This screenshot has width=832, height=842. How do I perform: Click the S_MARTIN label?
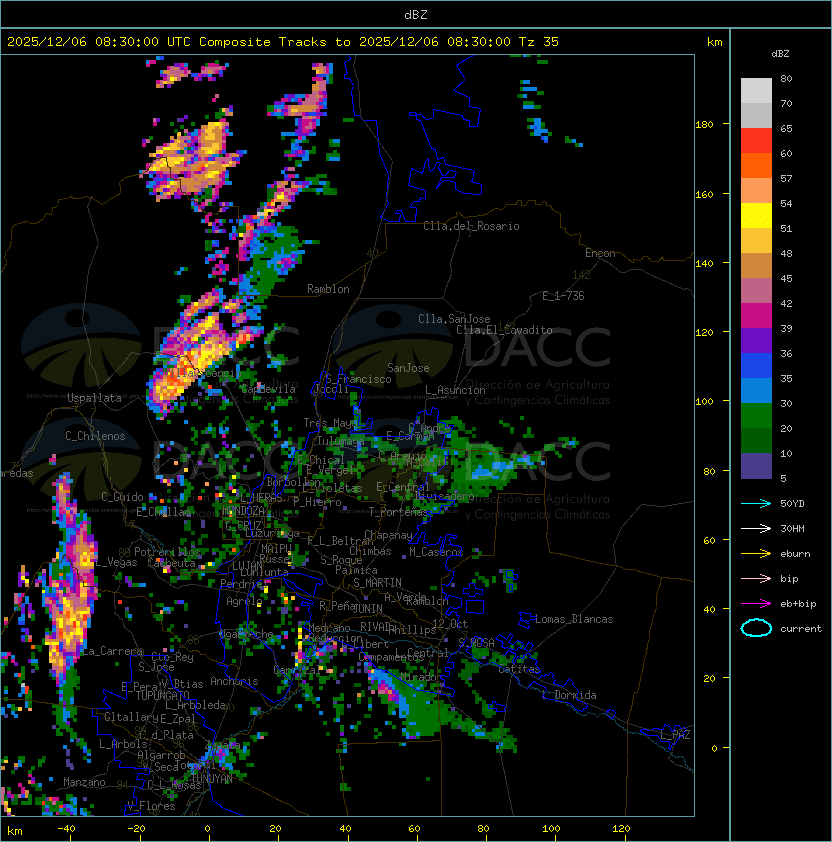point(377,583)
